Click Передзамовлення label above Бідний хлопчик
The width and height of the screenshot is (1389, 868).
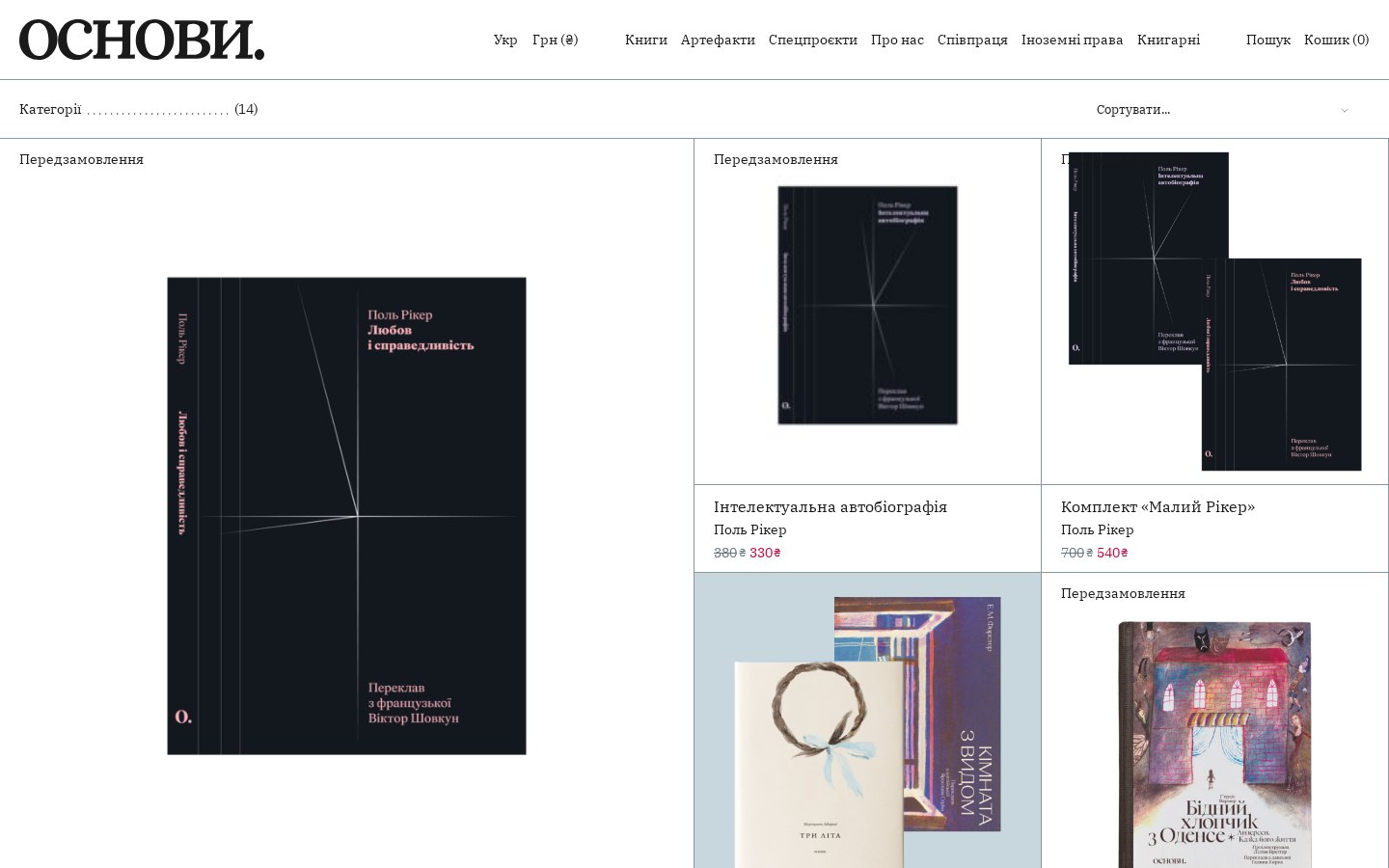click(x=1123, y=593)
